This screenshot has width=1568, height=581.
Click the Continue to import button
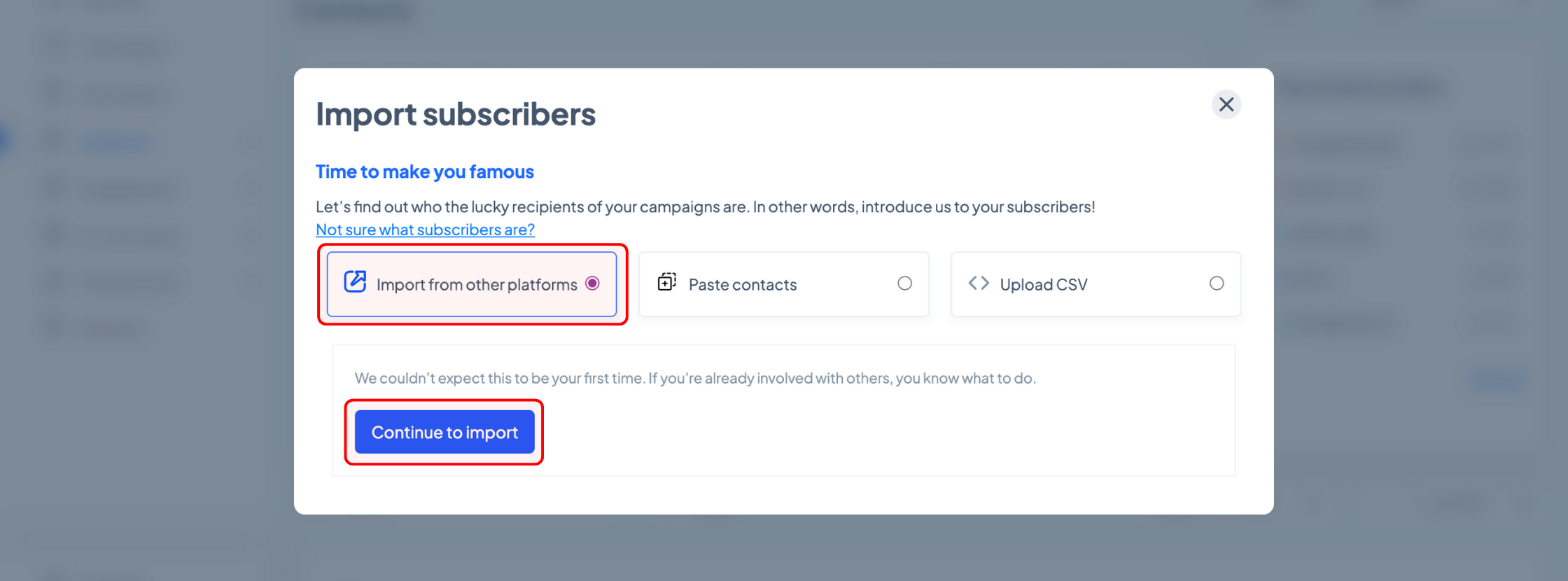pyautogui.click(x=444, y=432)
